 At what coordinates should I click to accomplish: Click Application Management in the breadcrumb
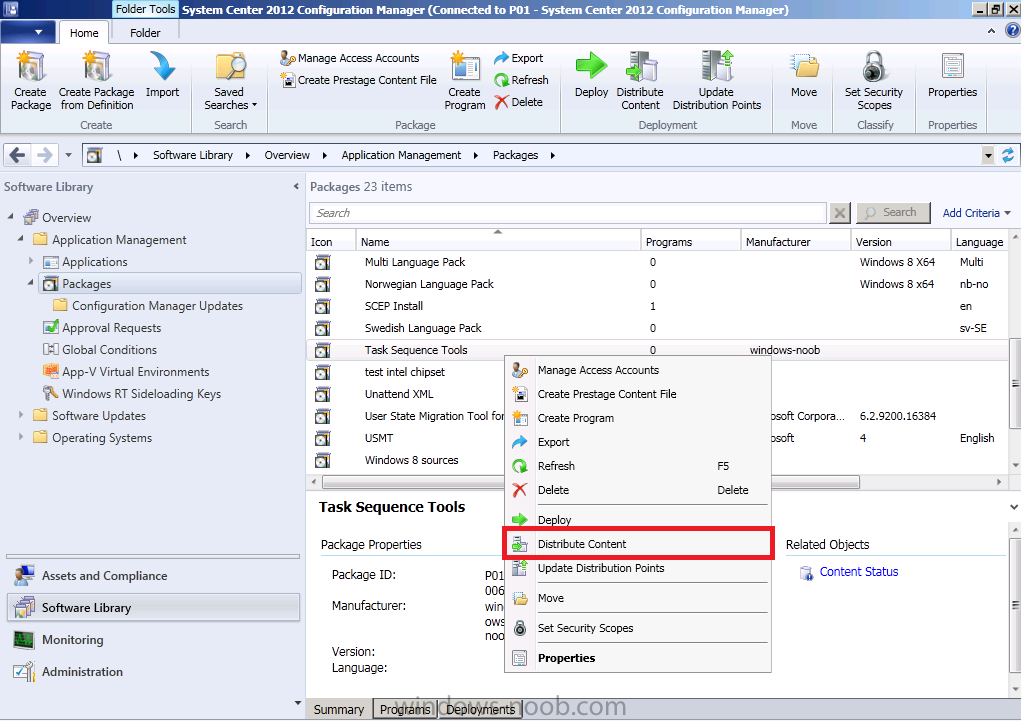pos(401,155)
